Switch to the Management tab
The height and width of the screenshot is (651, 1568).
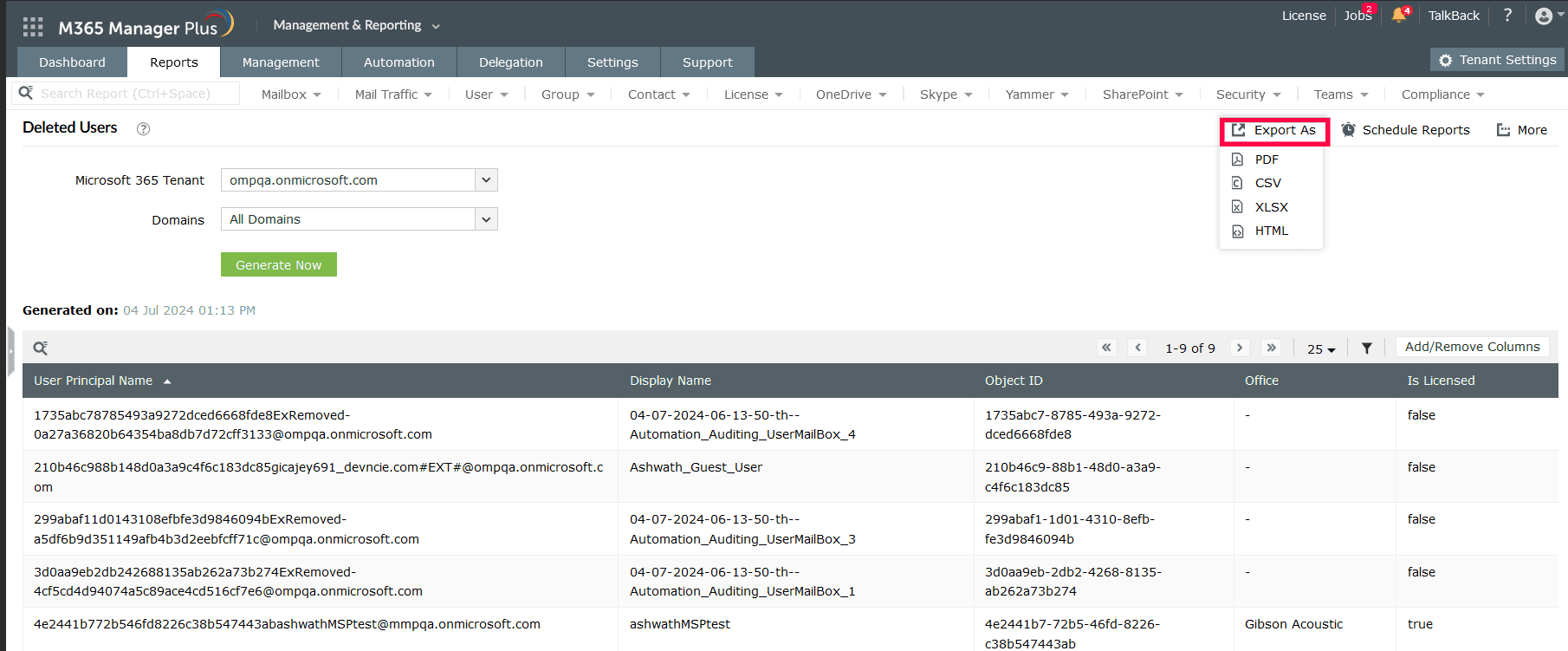coord(281,62)
